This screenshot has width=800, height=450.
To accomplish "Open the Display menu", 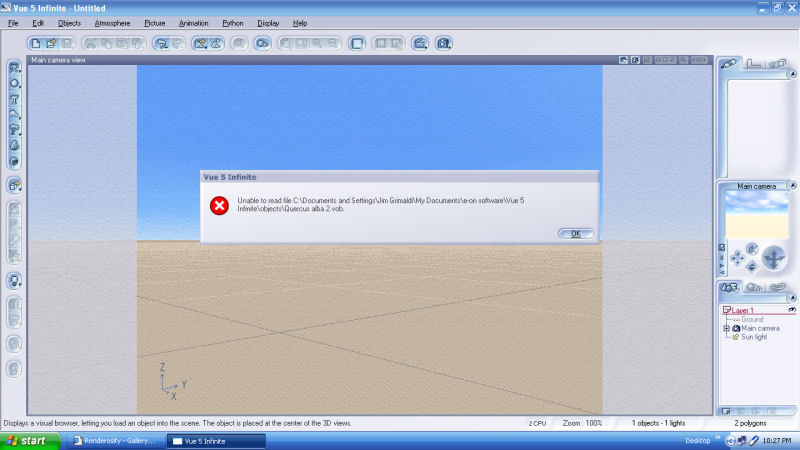I will click(268, 23).
